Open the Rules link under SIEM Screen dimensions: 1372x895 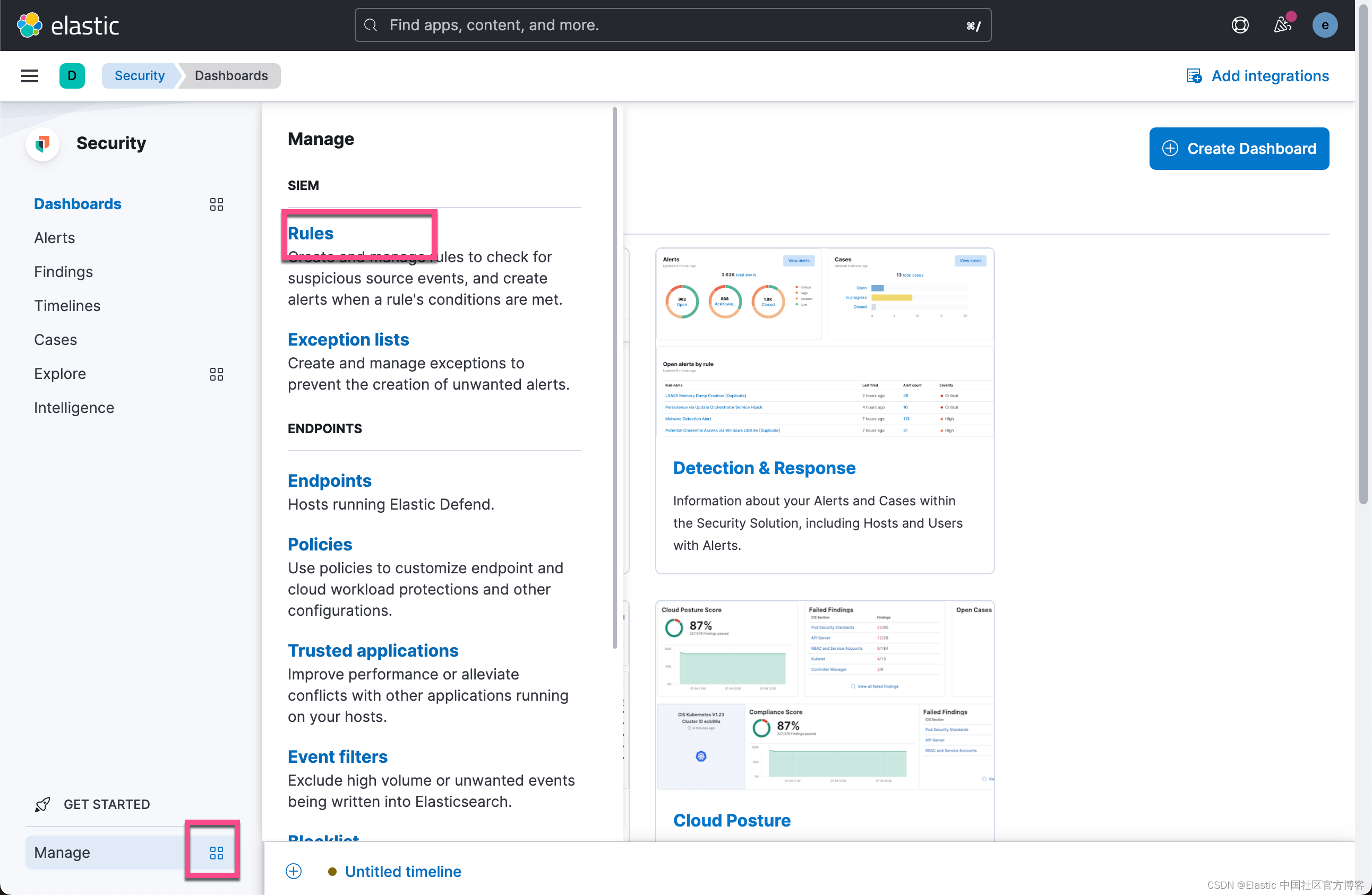coord(310,234)
